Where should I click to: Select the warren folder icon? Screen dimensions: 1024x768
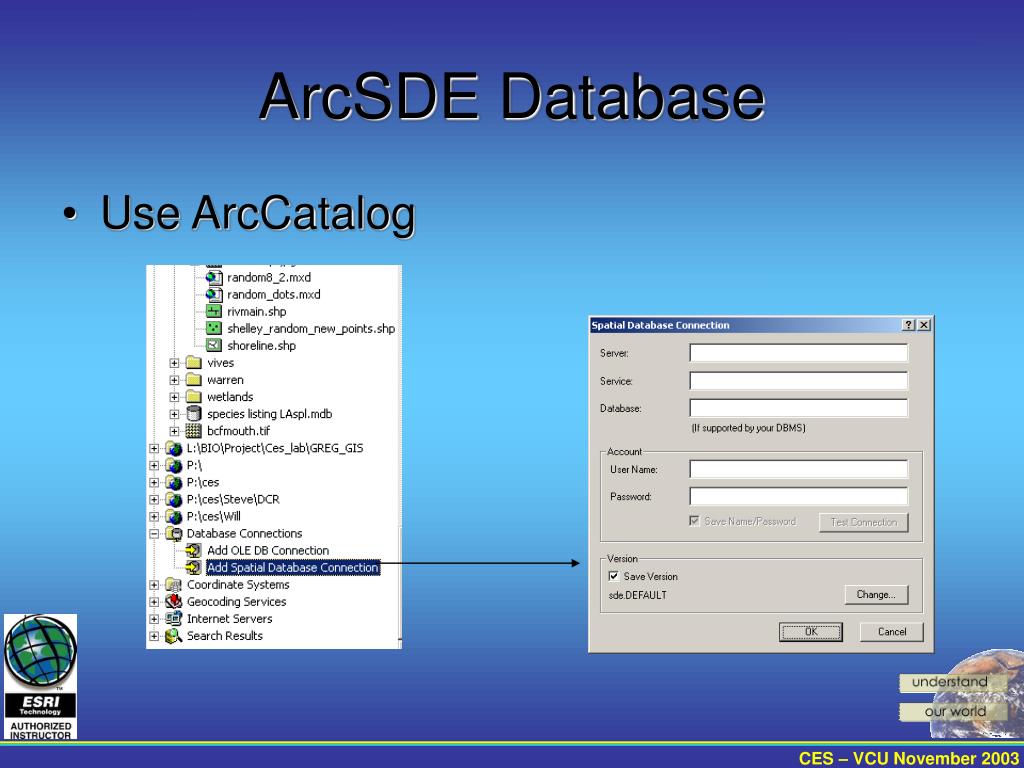coord(193,379)
